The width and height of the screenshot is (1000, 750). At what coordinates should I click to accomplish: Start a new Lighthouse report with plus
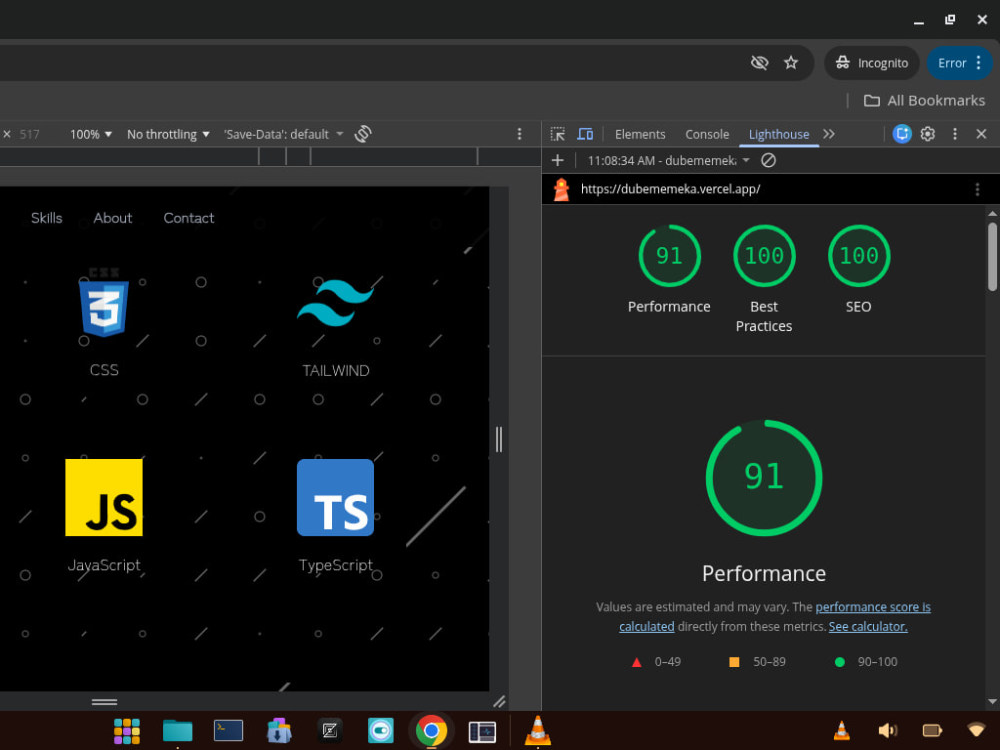click(557, 160)
